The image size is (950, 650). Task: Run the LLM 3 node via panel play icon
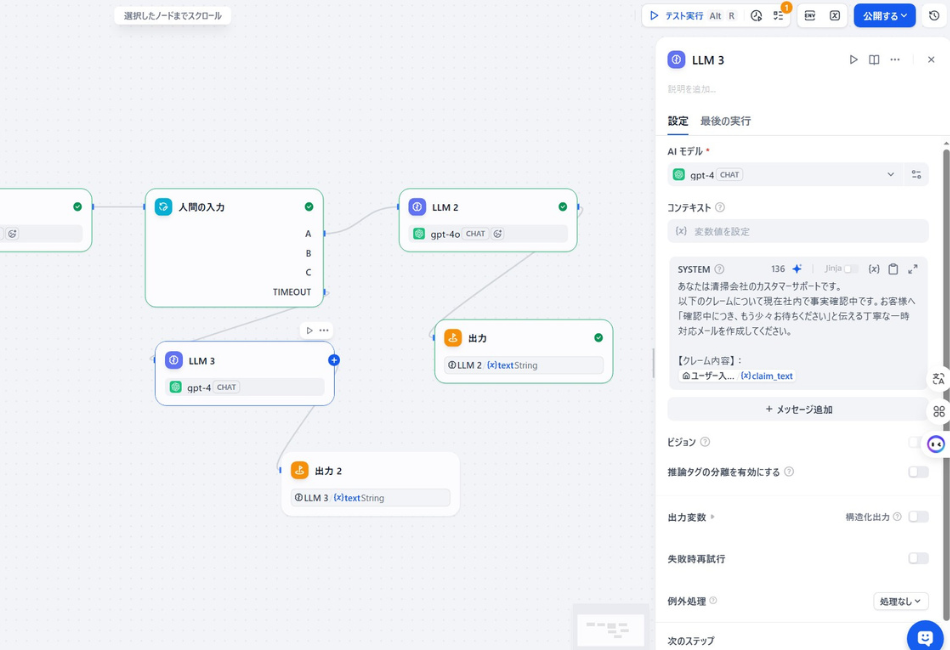[x=853, y=59]
